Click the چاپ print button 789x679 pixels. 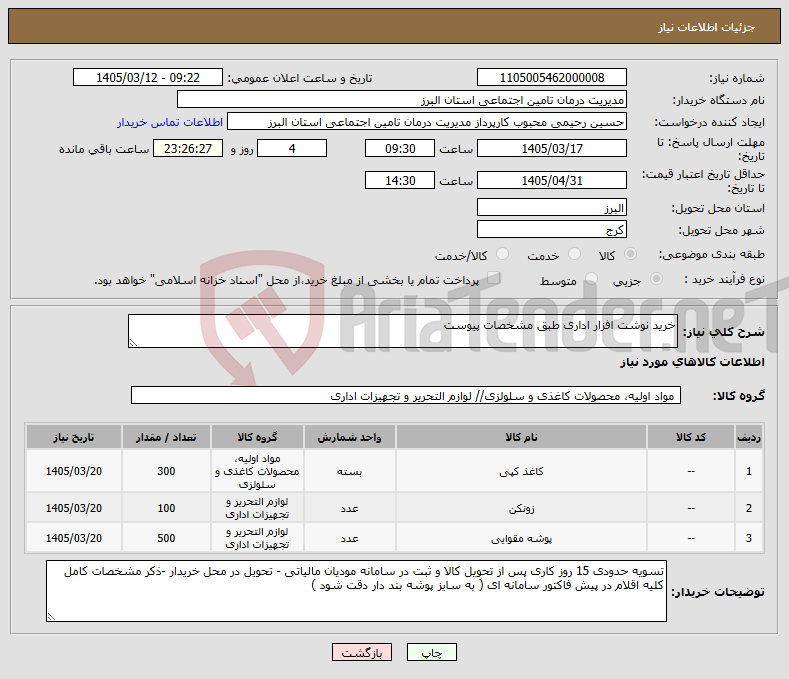[432, 652]
